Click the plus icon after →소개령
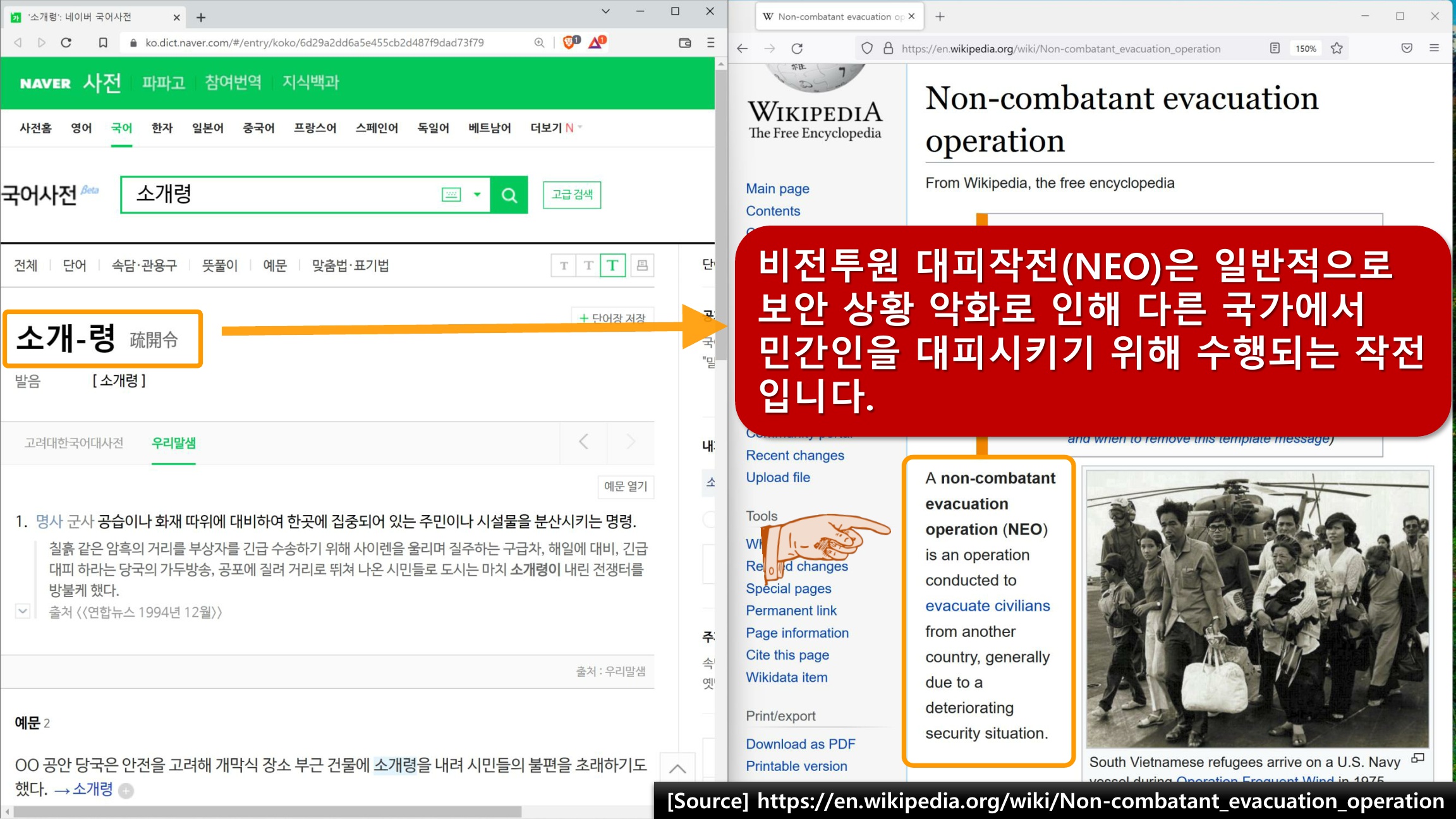1456x819 pixels. tap(126, 791)
